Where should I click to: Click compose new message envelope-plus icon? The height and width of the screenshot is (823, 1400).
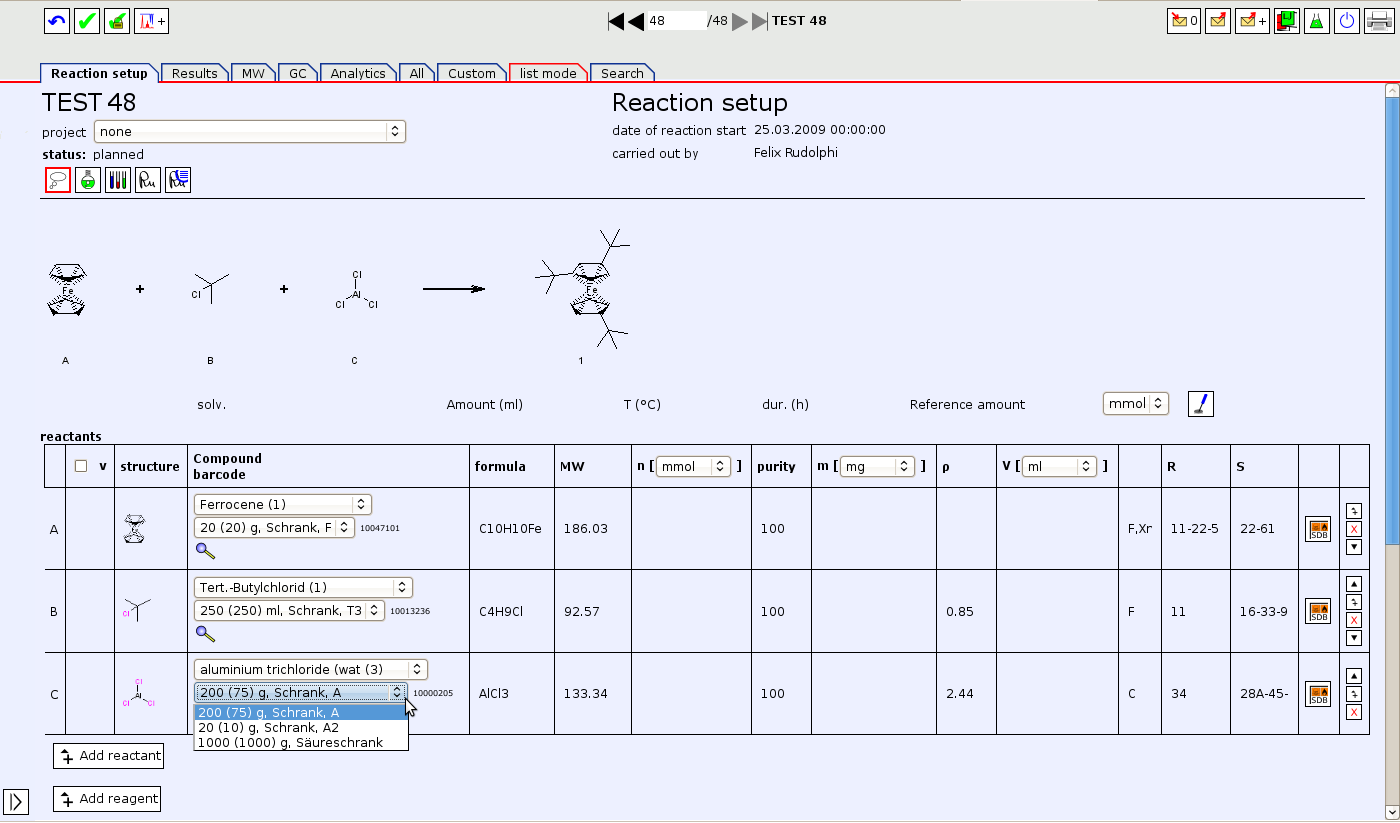[x=1252, y=21]
